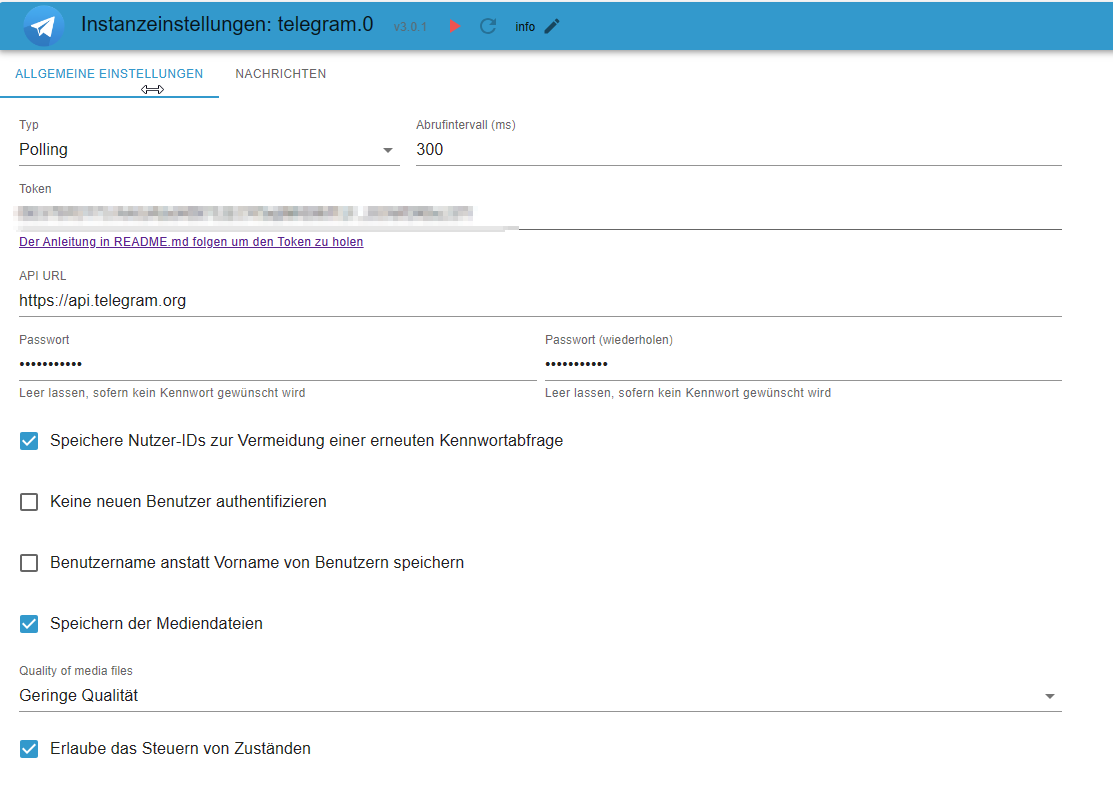The width and height of the screenshot is (1113, 785).
Task: Start the instance with the red play icon
Action: click(x=455, y=26)
